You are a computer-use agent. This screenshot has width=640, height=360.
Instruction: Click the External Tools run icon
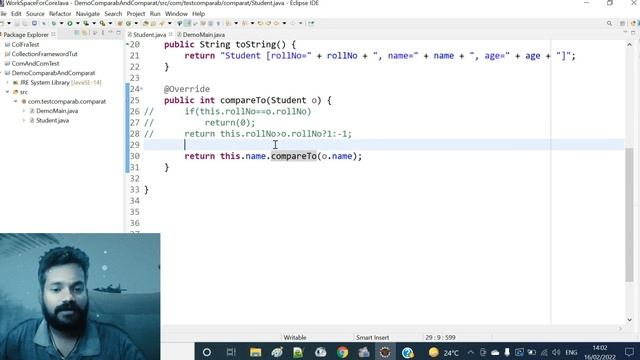[x=102, y=23]
